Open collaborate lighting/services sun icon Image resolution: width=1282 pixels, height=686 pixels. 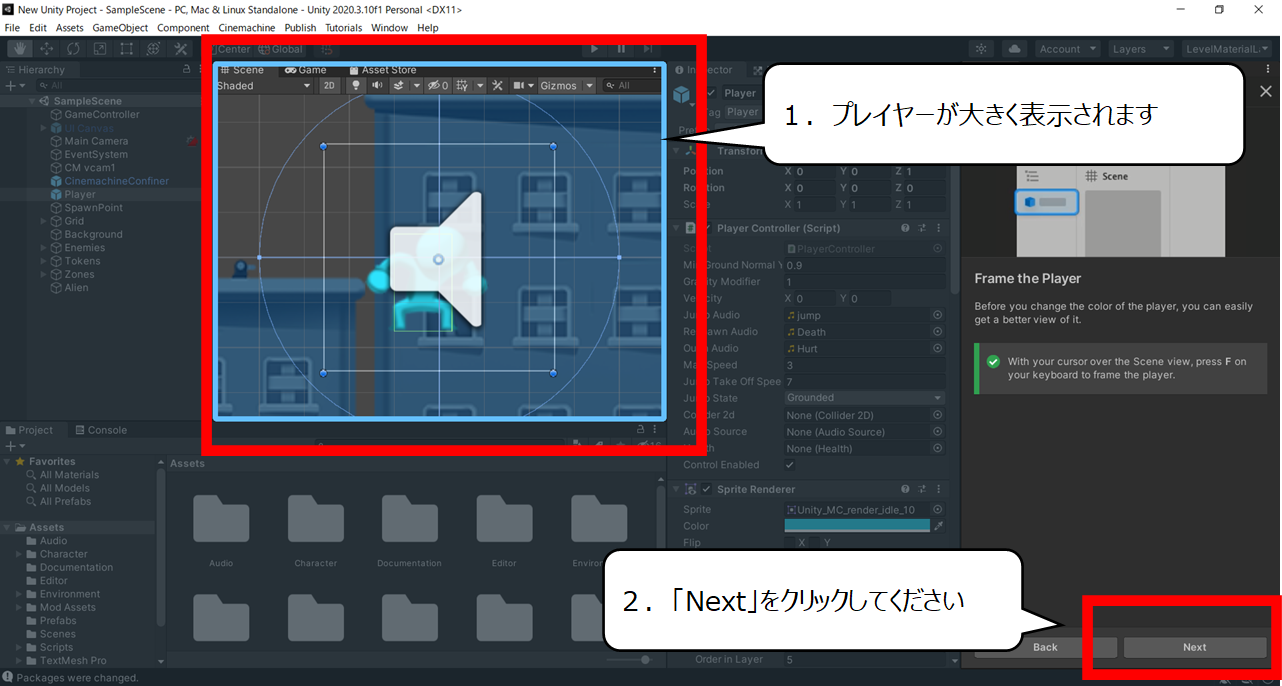982,49
